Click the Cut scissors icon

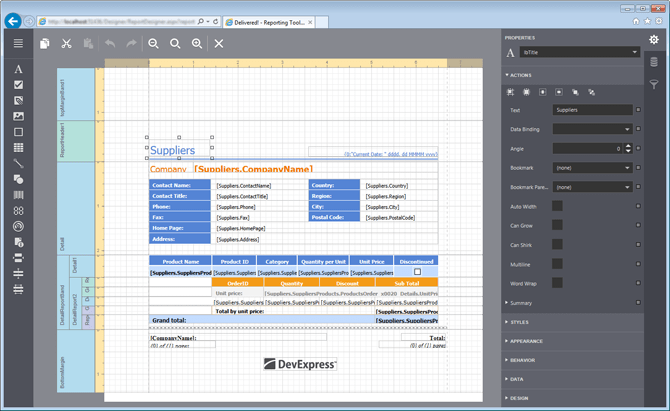point(66,43)
